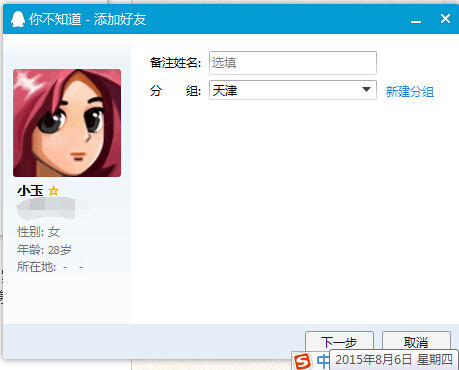This screenshot has height=370, width=459.
Task: Click the 年龄: 28岁 info line
Action: [x=44, y=249]
